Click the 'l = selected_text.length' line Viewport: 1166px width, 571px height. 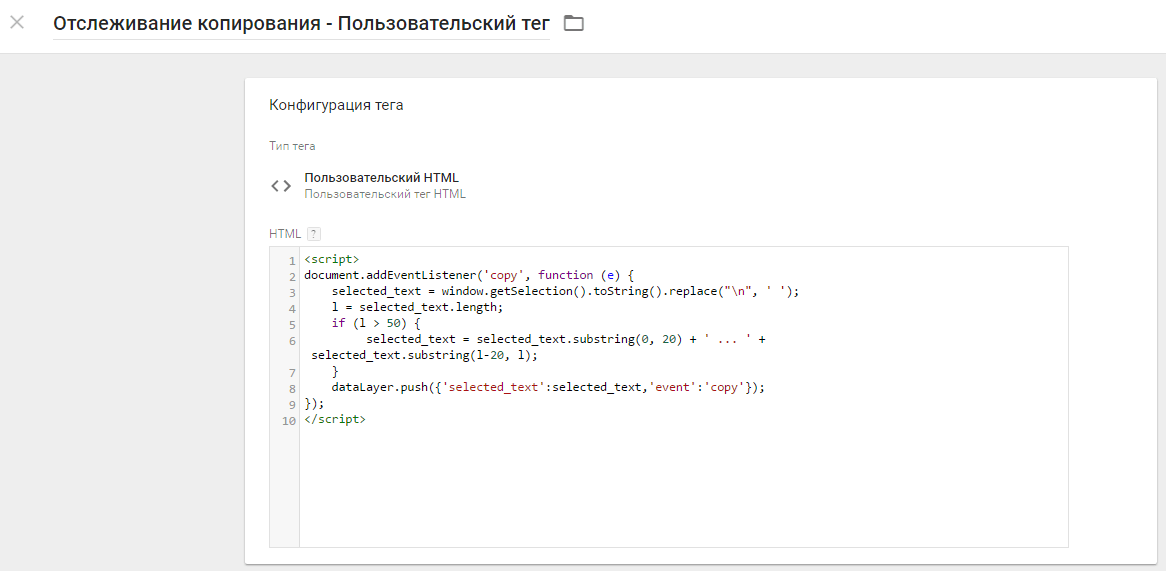pos(418,307)
